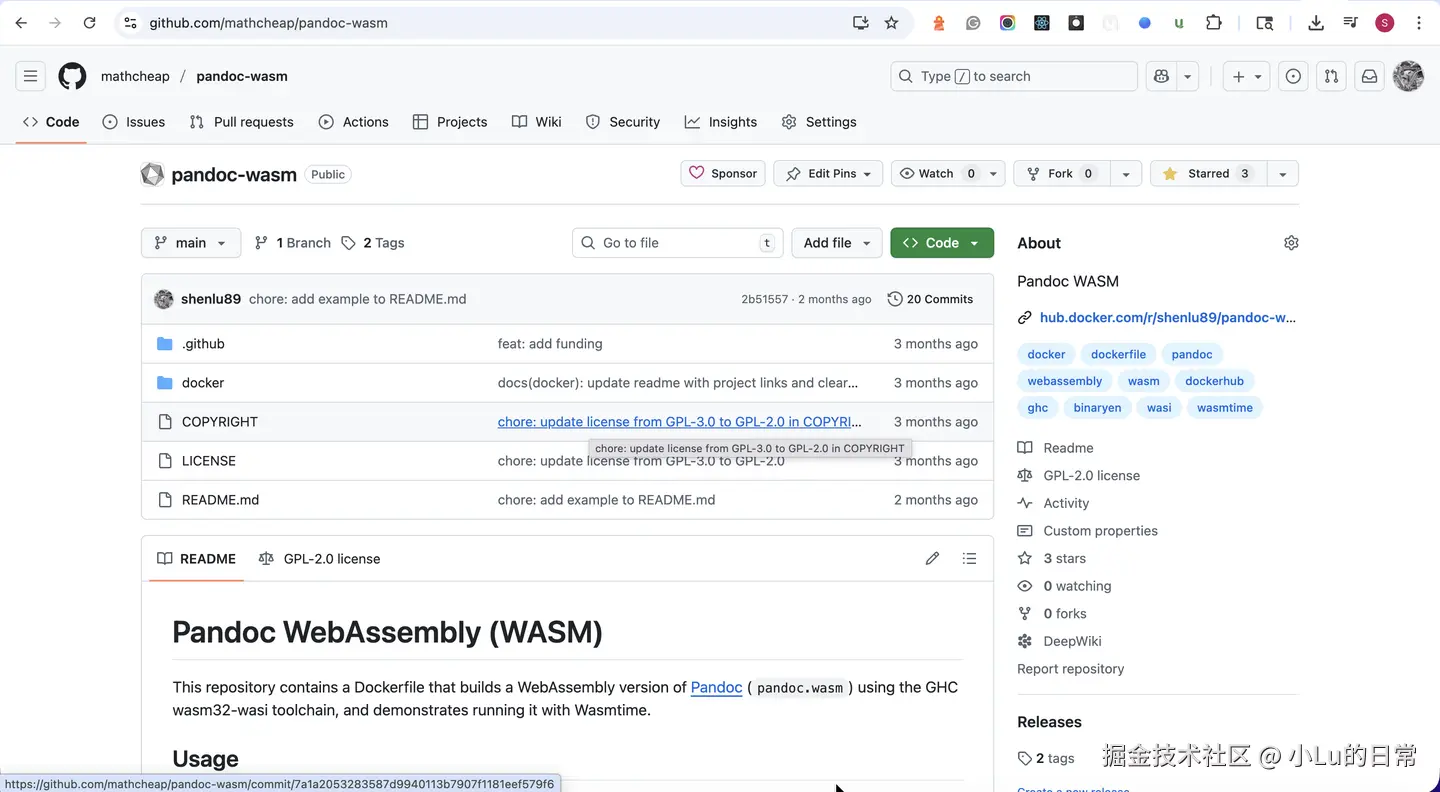Open the Security tab
Screen dimensions: 1440x792
tap(623, 122)
